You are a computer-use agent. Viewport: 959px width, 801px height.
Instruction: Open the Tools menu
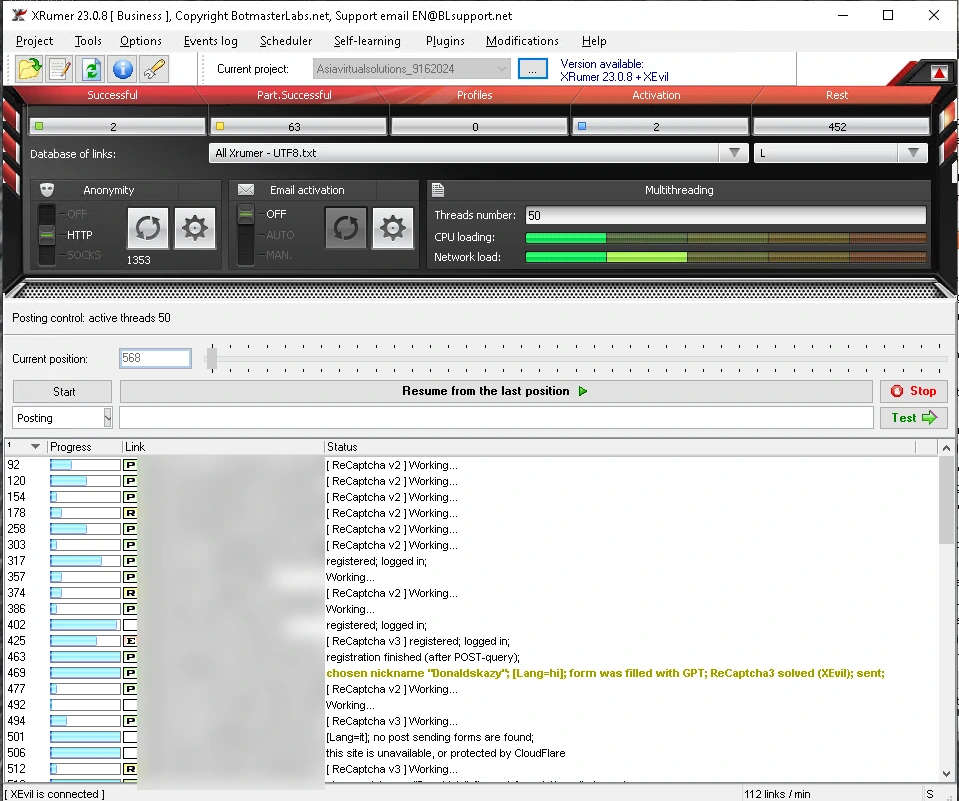tap(88, 41)
